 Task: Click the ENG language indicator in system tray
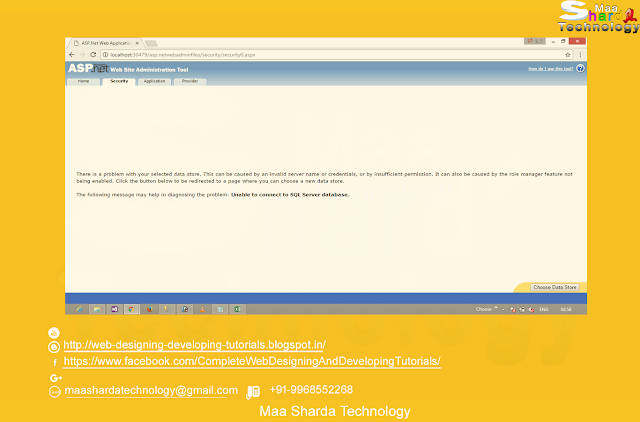pyautogui.click(x=544, y=309)
